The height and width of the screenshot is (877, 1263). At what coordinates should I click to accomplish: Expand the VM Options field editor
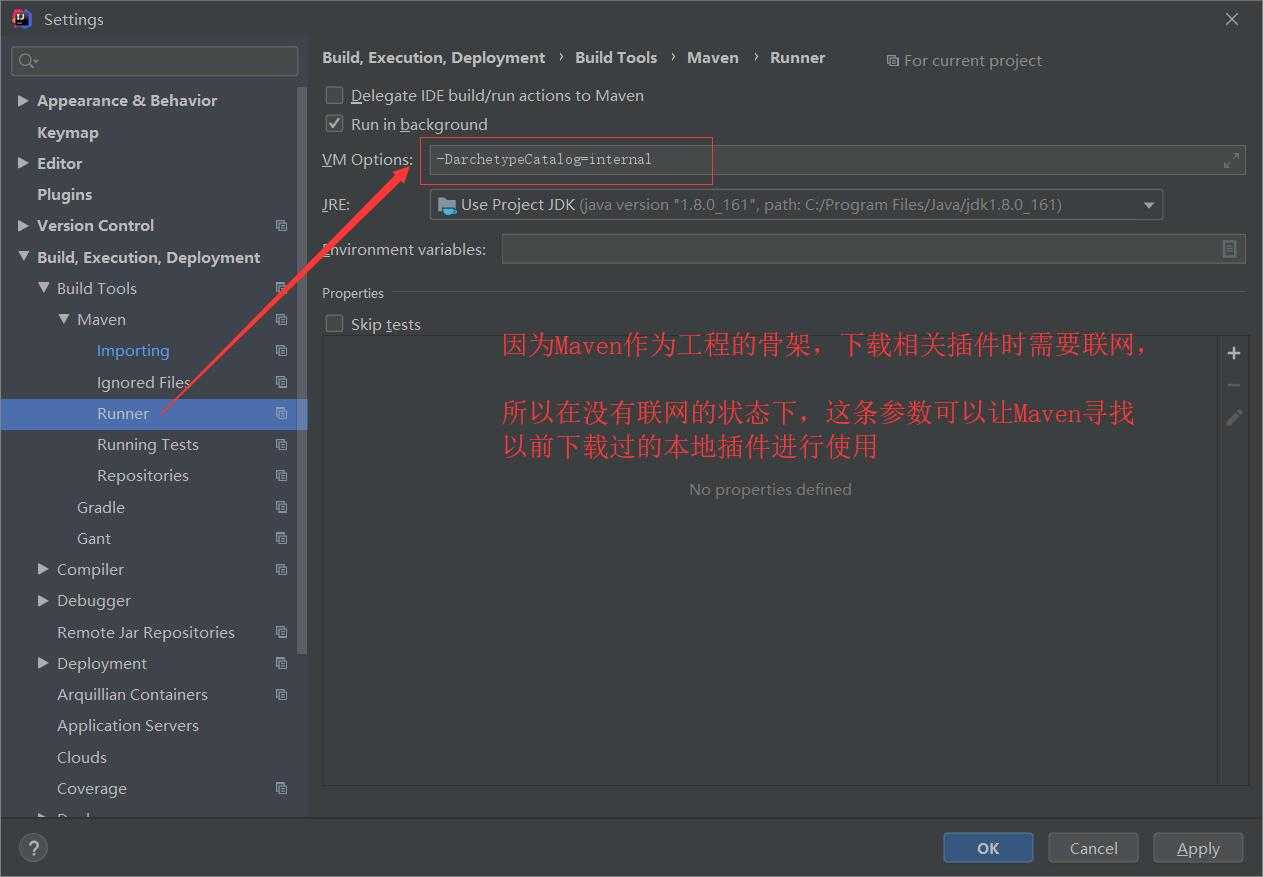(1231, 160)
